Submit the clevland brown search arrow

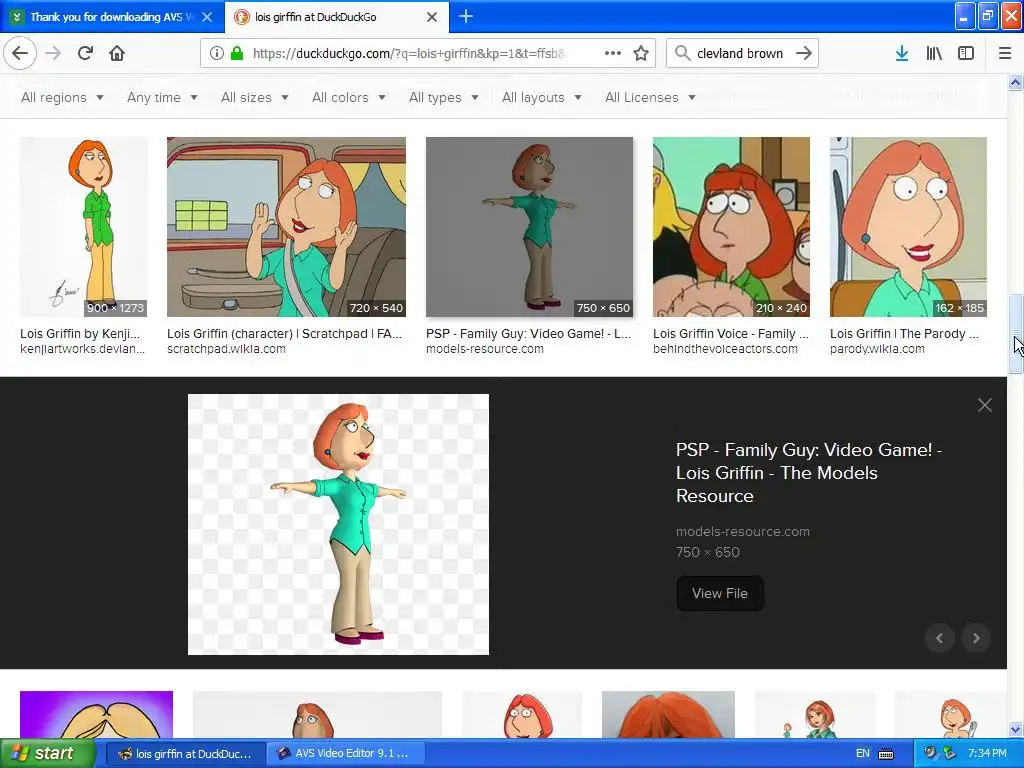pyautogui.click(x=804, y=53)
